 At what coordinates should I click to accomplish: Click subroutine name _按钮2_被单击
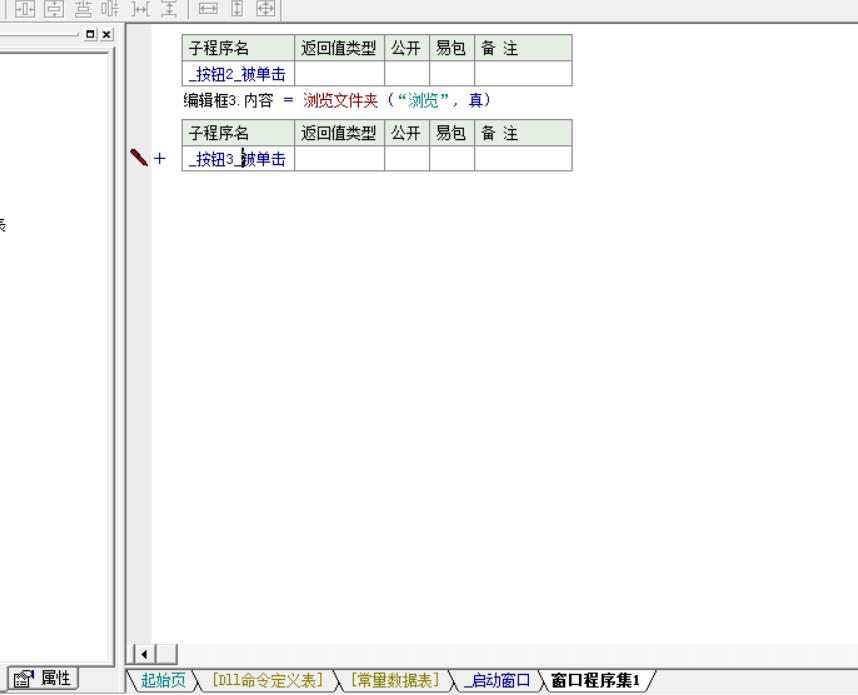point(237,74)
